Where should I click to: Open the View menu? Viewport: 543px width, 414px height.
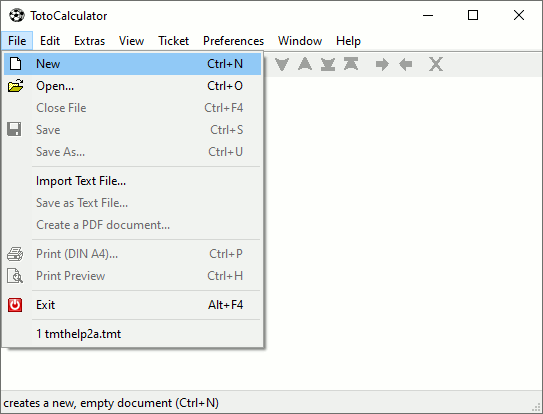132,41
